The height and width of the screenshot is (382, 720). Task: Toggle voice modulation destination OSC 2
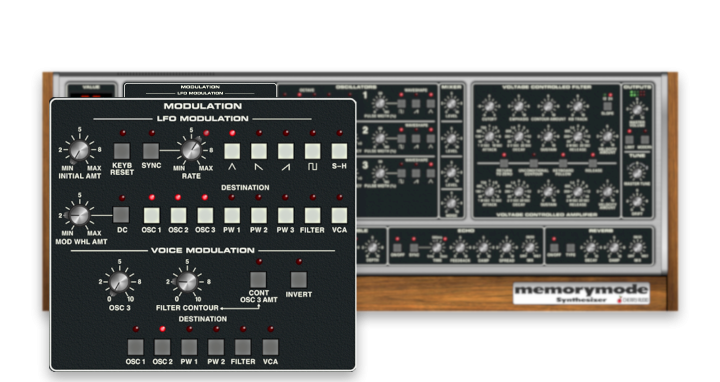162,347
